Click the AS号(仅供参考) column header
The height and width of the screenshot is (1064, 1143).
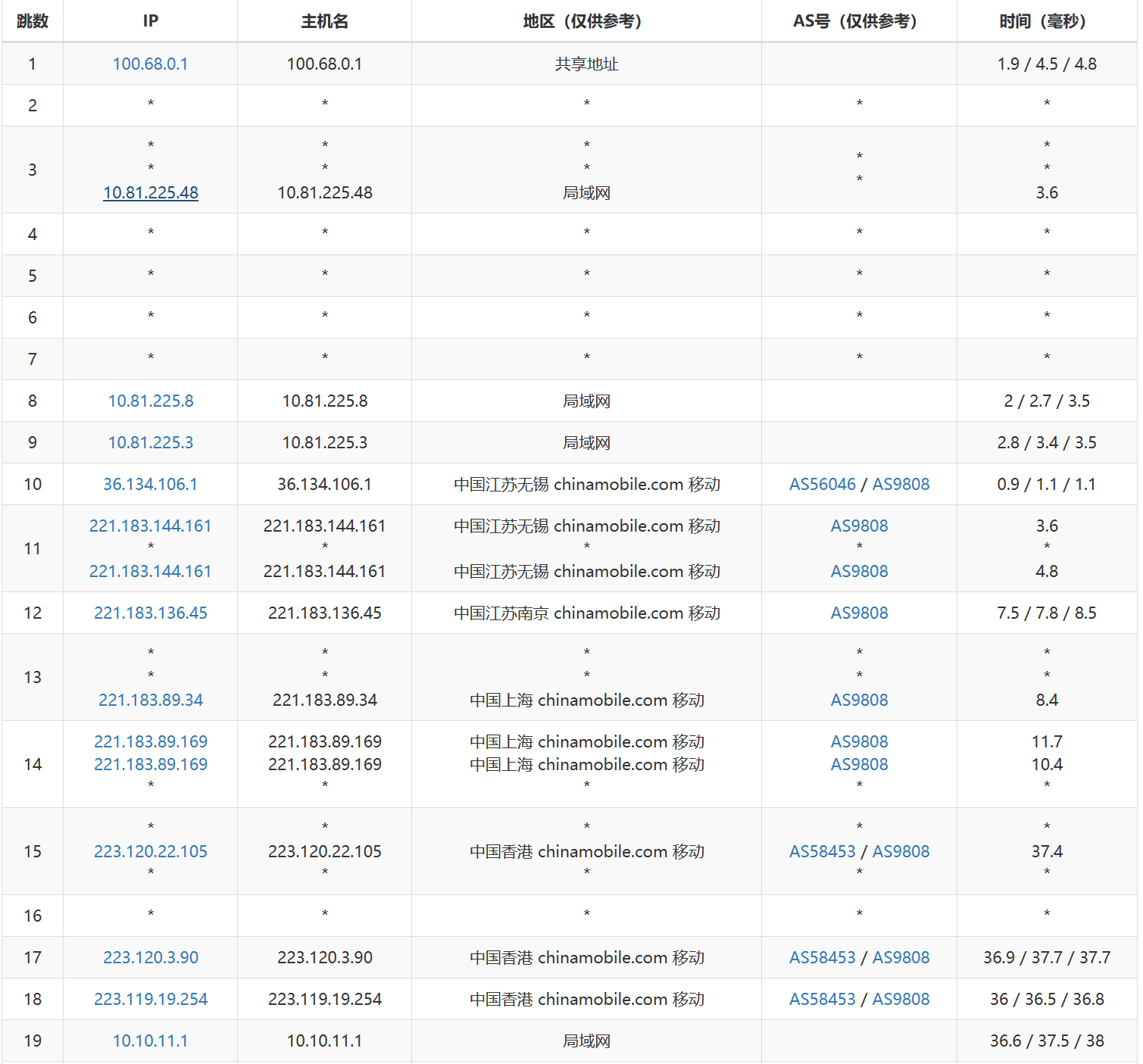point(859,21)
